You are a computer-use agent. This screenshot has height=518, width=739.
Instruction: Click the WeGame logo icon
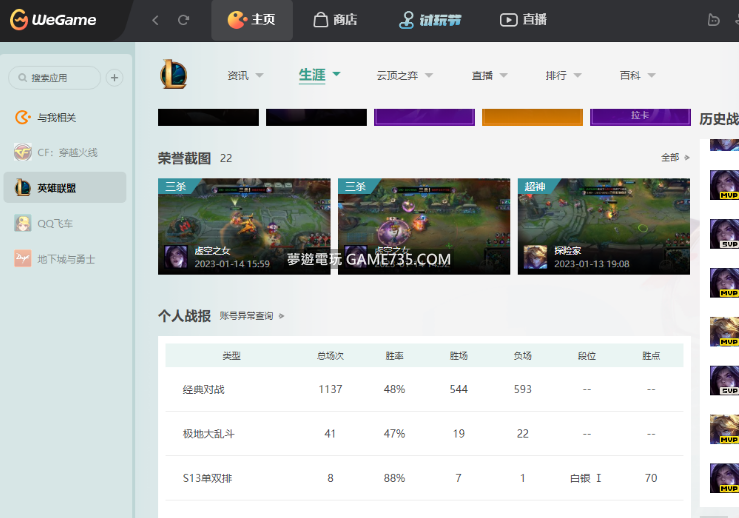pos(18,19)
